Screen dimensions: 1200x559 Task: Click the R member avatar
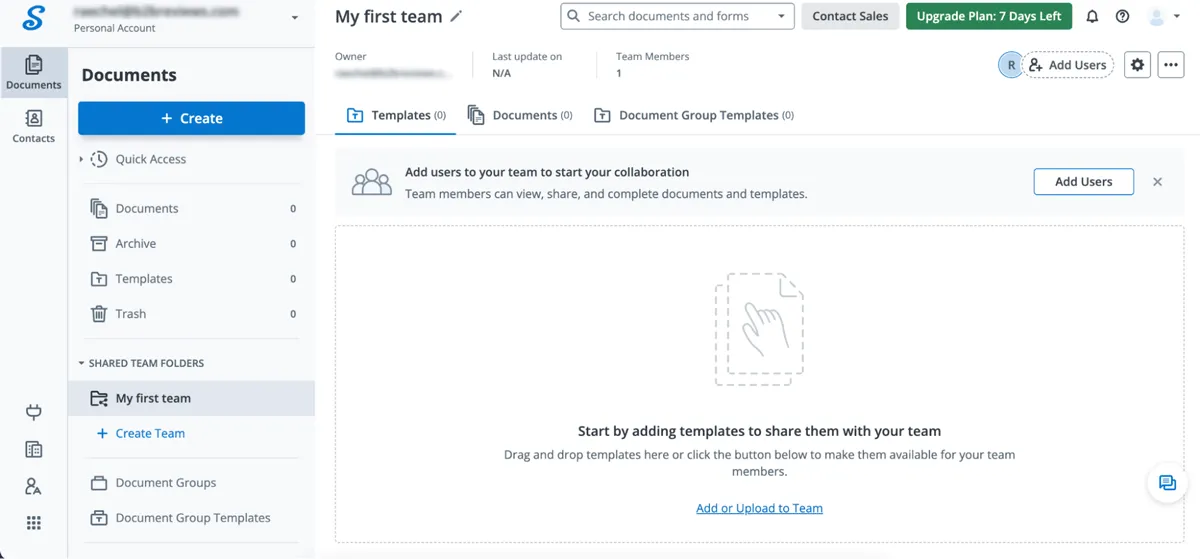[1011, 65]
